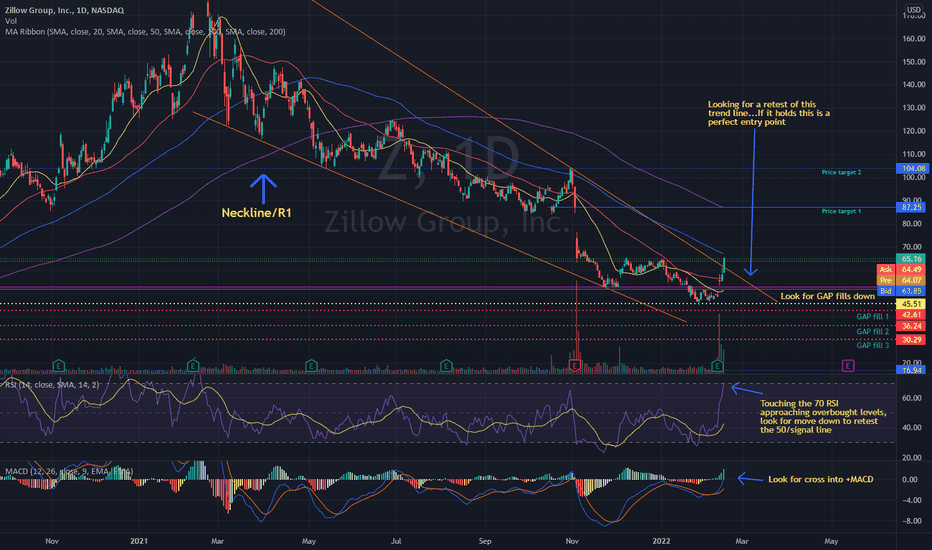932x550 pixels.
Task: Click the 2022 label on time axis
Action: pyautogui.click(x=661, y=541)
